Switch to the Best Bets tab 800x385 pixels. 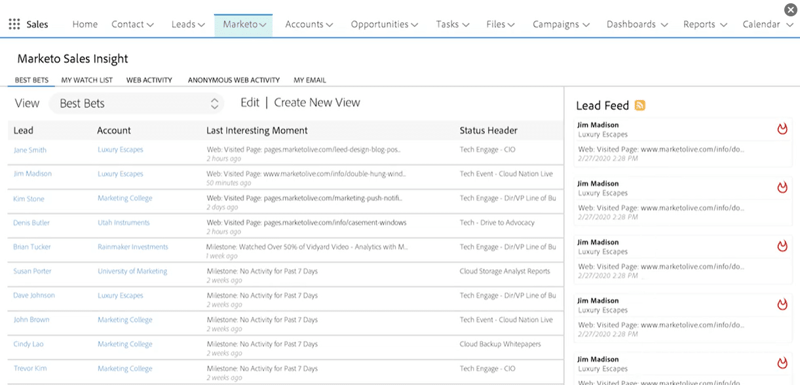pyautogui.click(x=32, y=80)
